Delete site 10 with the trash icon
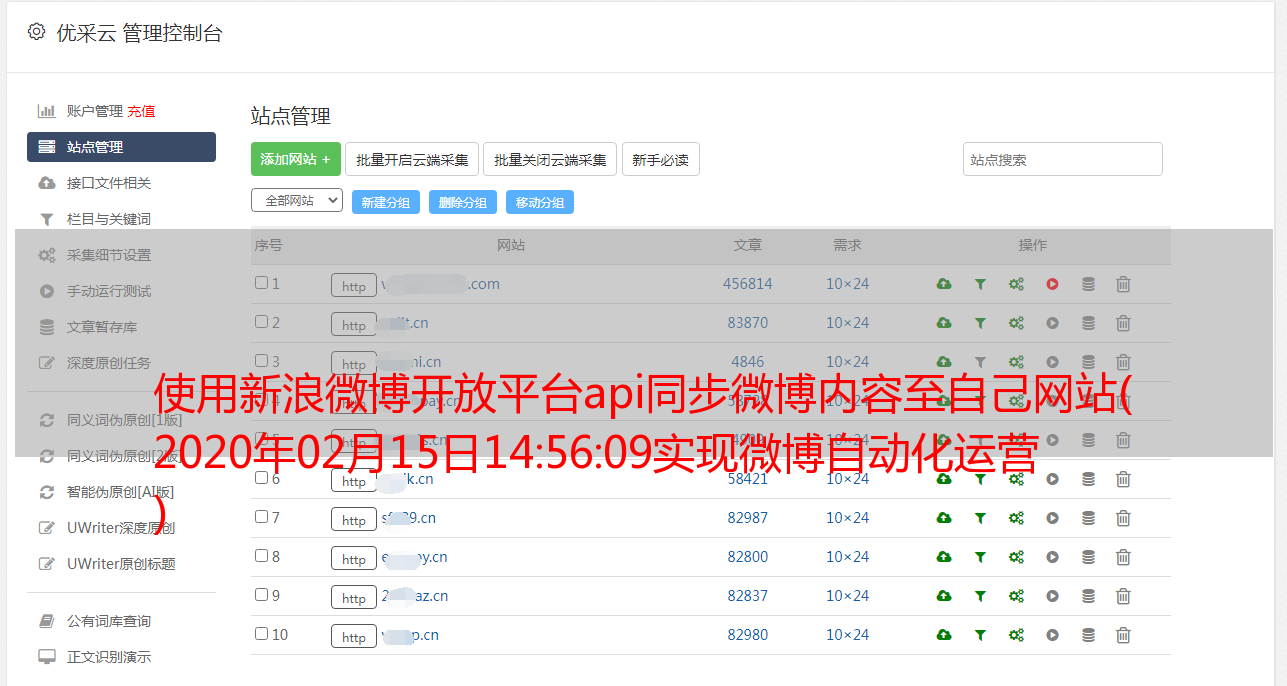This screenshot has width=1287, height=686. [x=1123, y=635]
